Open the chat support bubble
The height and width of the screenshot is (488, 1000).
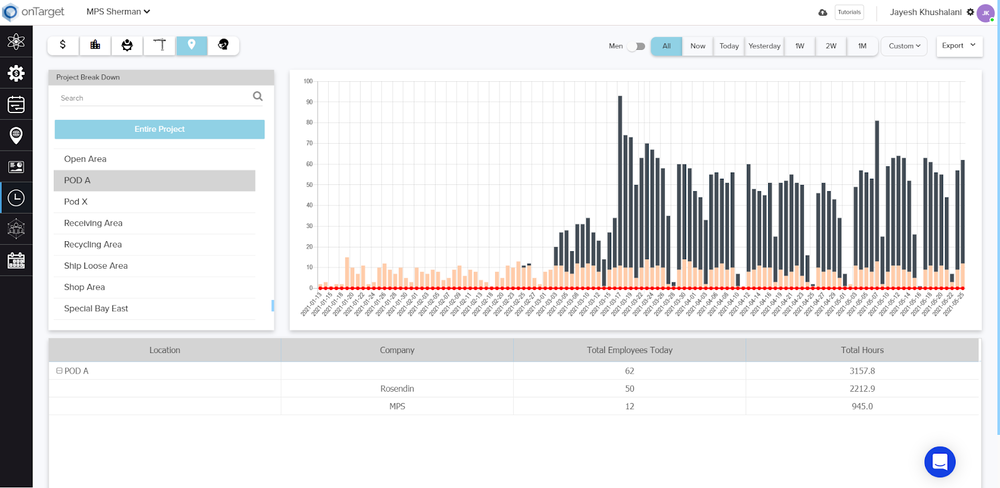click(939, 462)
